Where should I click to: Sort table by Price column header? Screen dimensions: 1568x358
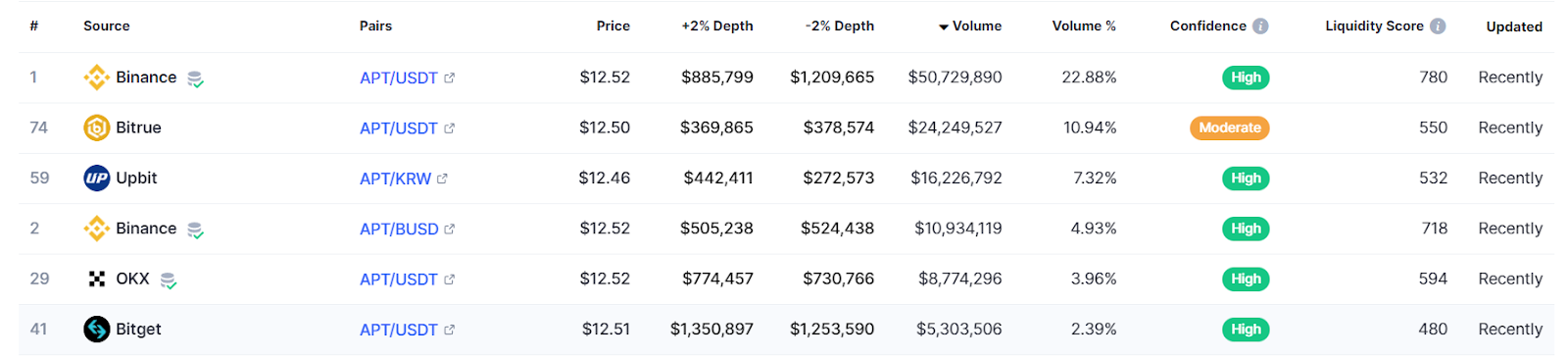(x=613, y=26)
